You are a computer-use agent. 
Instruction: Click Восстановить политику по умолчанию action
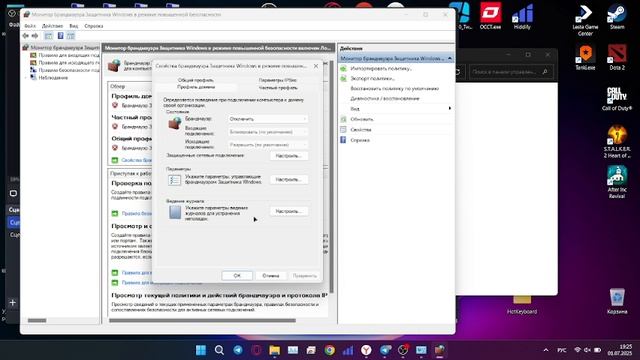point(395,89)
